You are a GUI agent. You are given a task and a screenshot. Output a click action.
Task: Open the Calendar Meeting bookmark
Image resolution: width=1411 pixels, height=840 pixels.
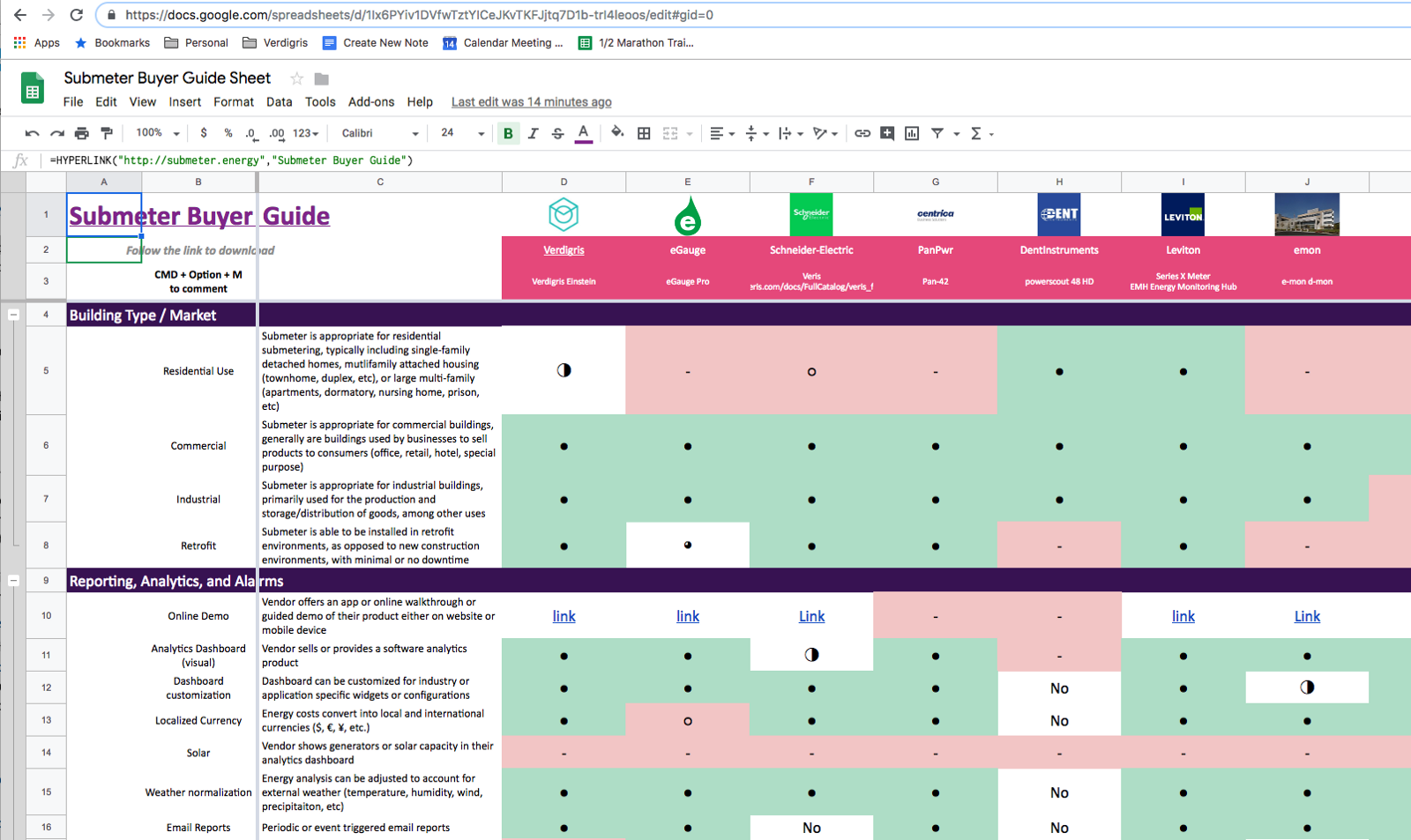coord(503,42)
